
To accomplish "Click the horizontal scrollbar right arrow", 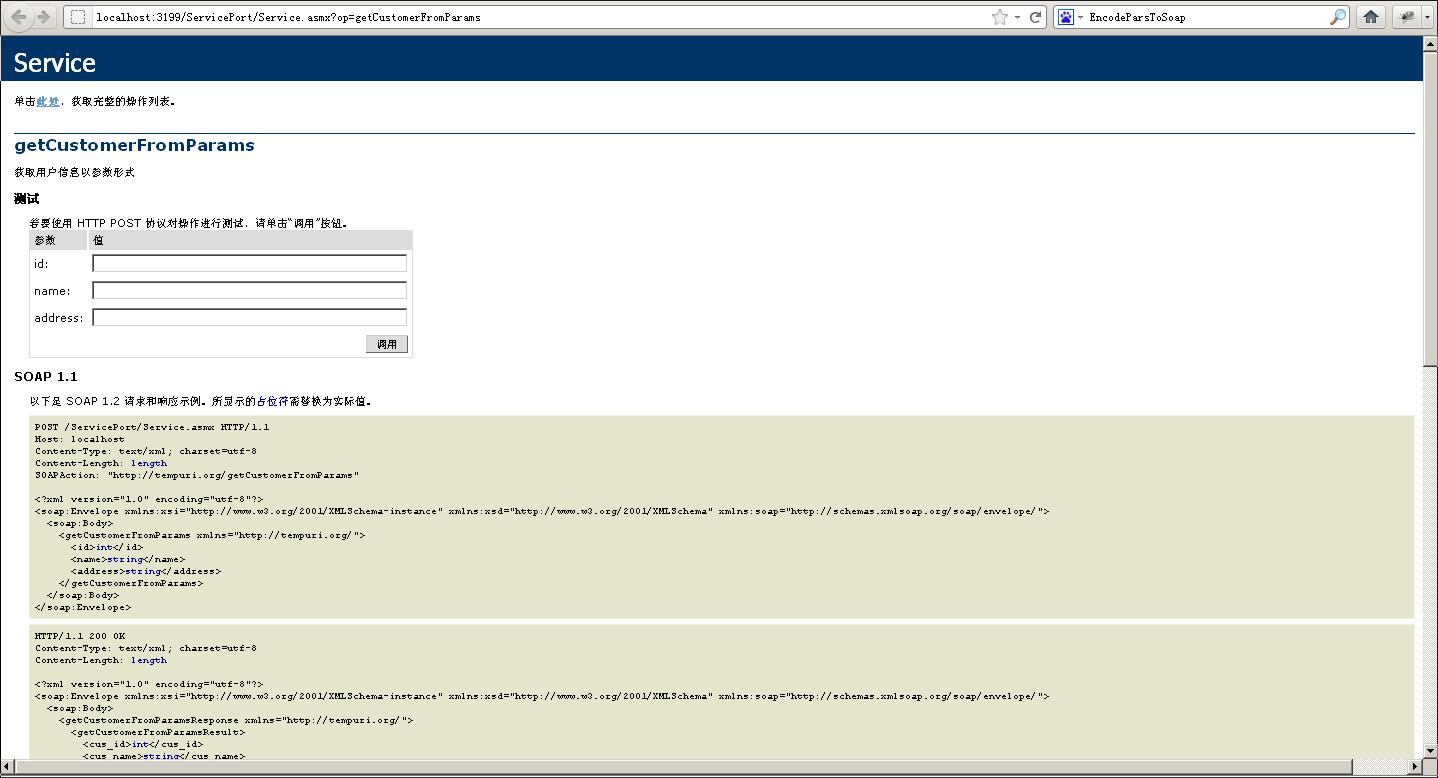I will click(1415, 767).
